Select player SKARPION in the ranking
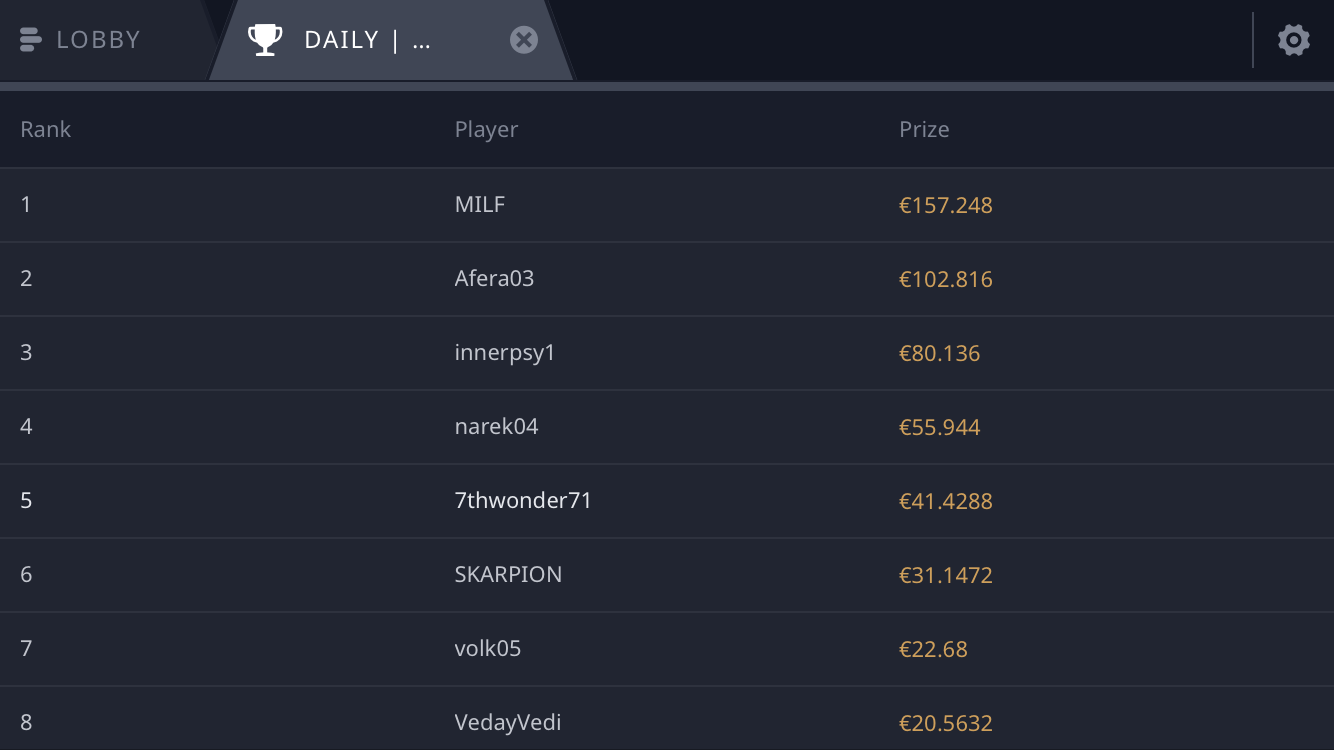Viewport: 1334px width, 750px height. (x=508, y=574)
